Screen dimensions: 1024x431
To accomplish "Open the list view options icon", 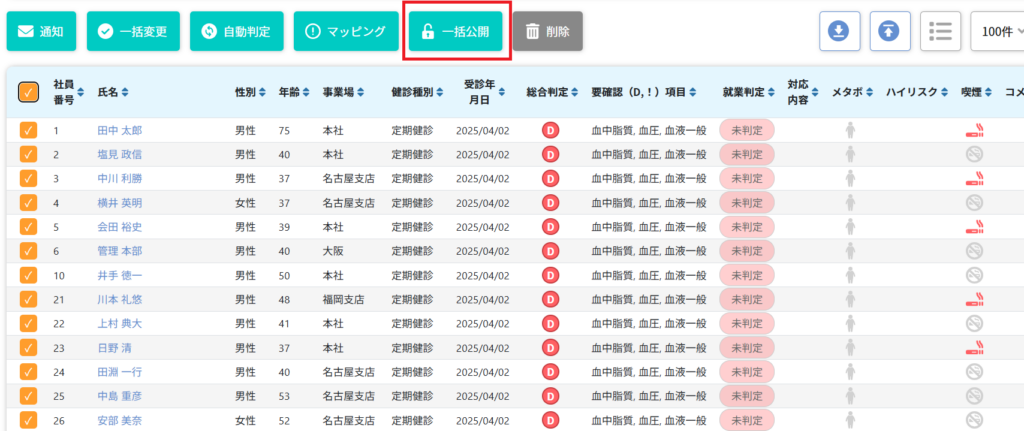I will 939,31.
